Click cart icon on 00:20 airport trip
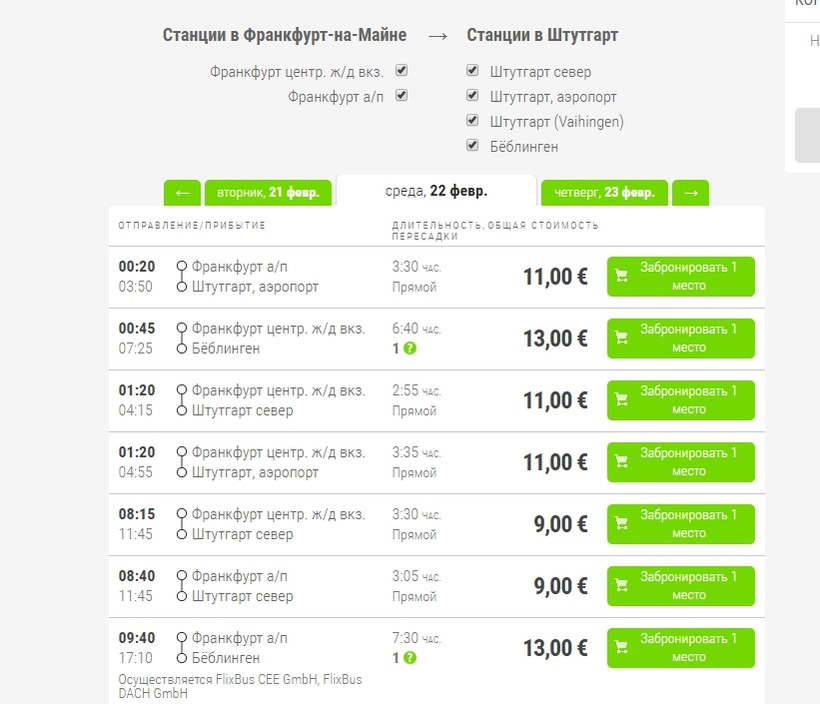 pyautogui.click(x=621, y=276)
